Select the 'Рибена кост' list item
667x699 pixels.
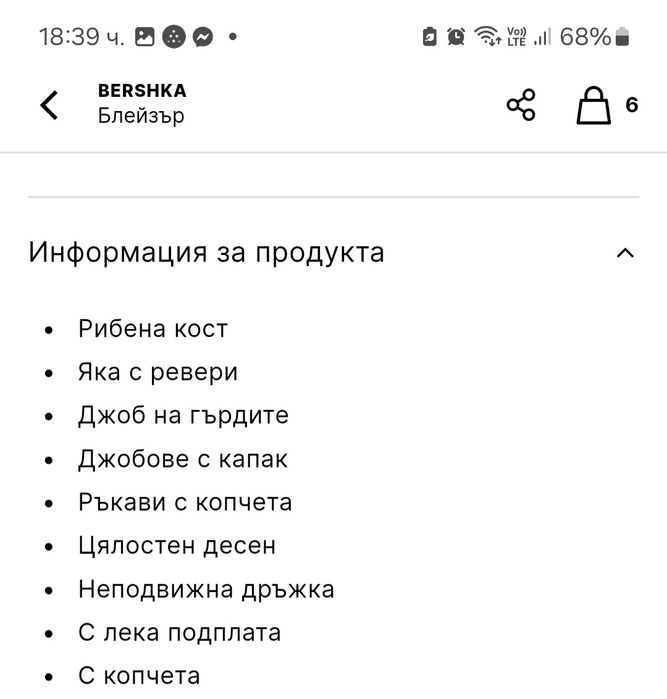[153, 329]
